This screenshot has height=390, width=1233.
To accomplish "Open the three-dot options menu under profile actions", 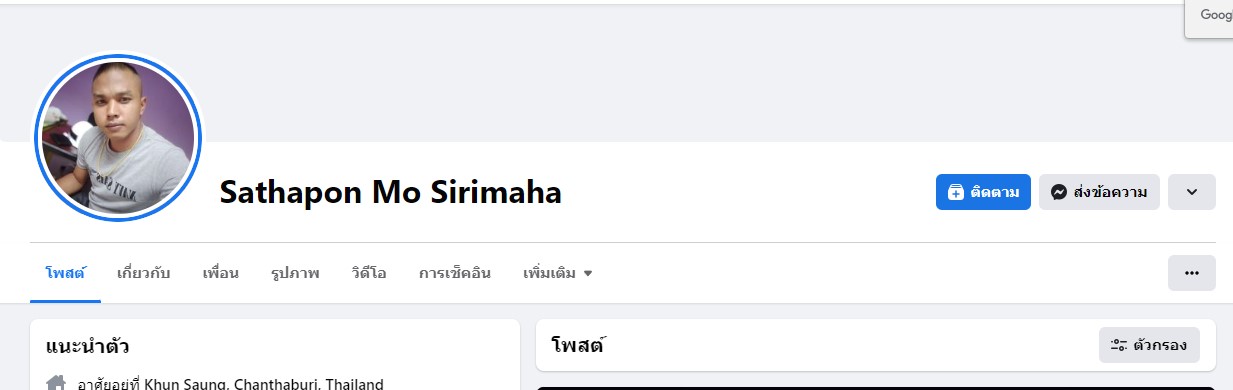I will [x=1192, y=272].
